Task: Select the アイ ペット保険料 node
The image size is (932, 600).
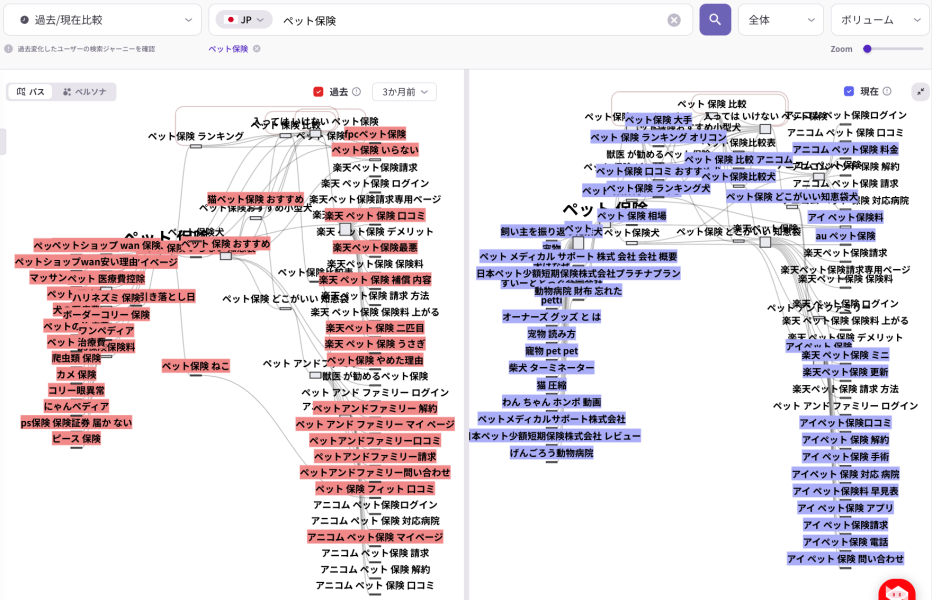Action: tap(845, 217)
